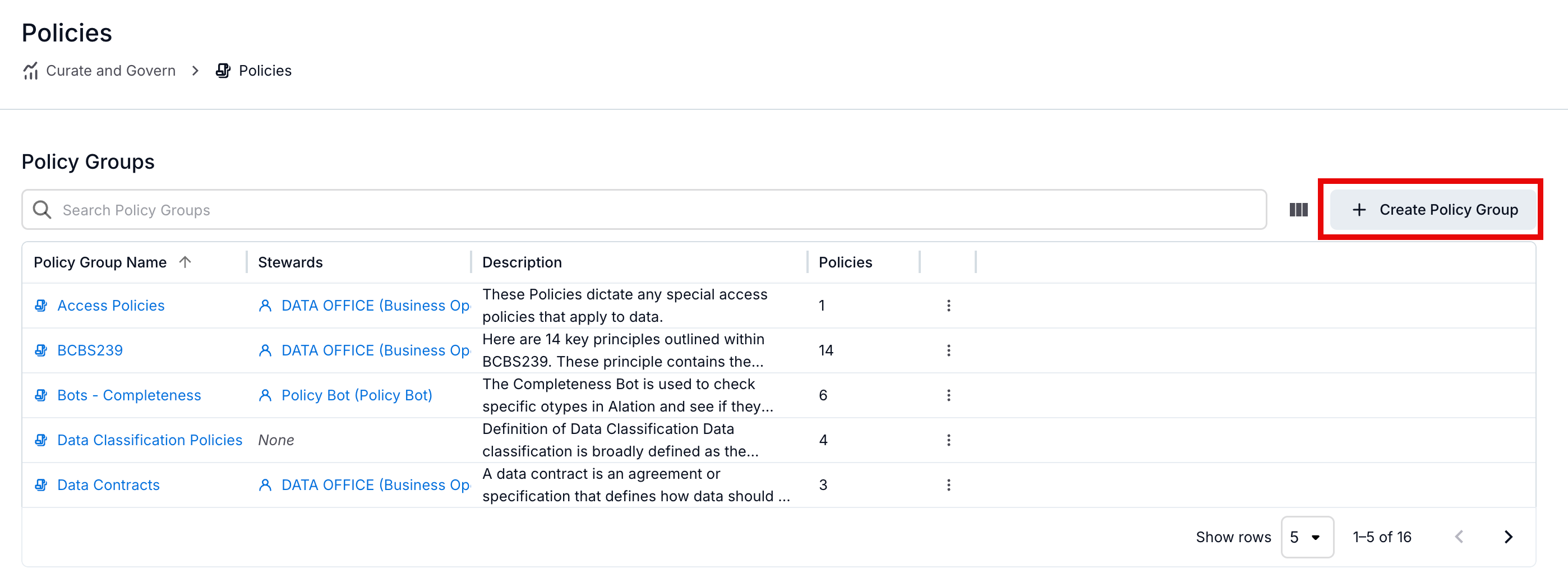Open the kebab menu for BCBS239 row
Screen dimensions: 1568x573
[948, 350]
